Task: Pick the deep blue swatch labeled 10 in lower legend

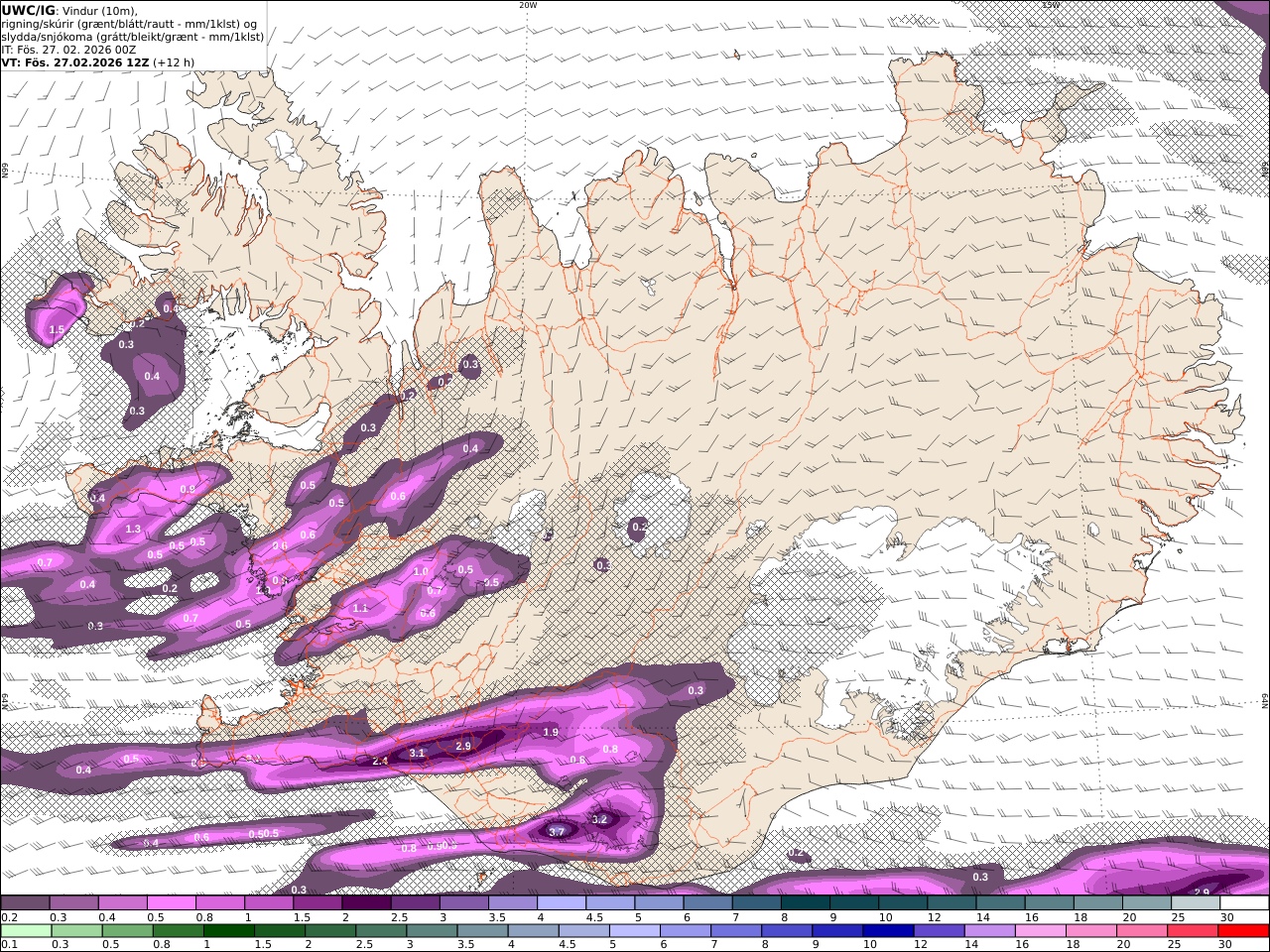Action: [887, 931]
